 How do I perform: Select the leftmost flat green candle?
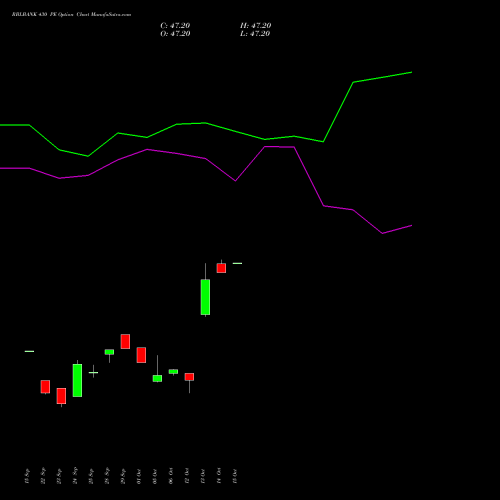coord(29,351)
